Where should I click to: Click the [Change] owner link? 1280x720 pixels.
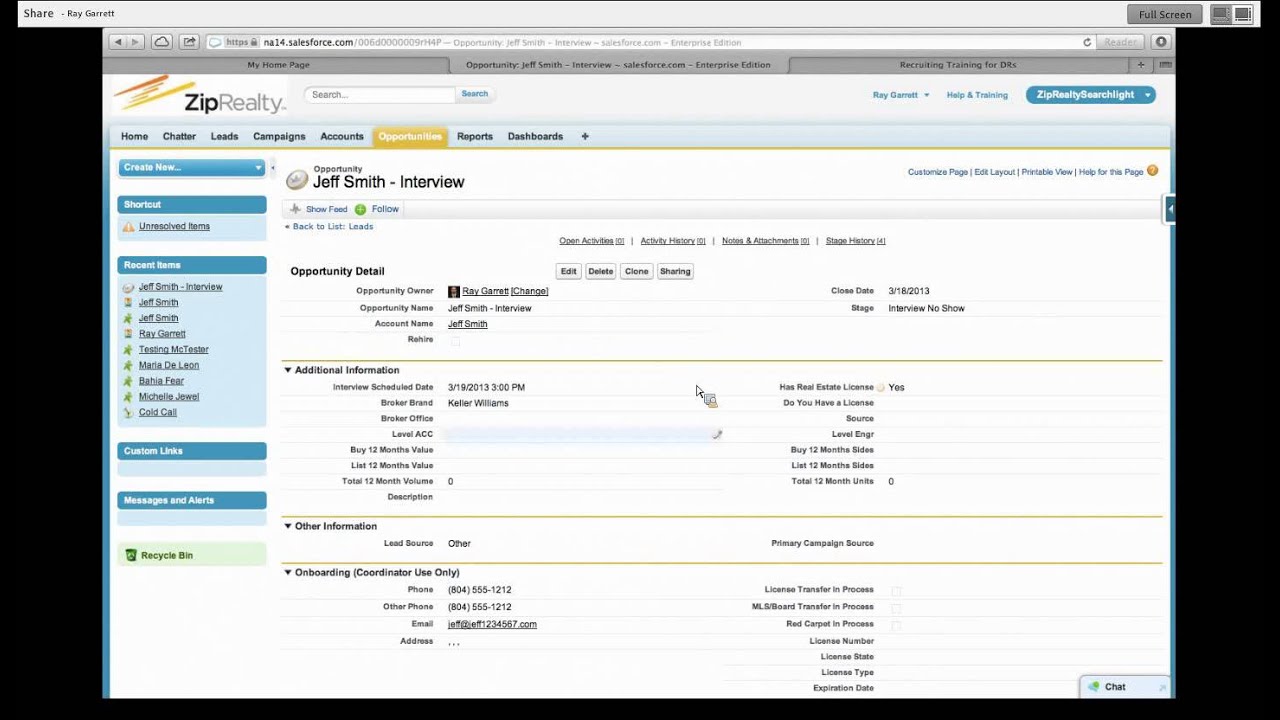(x=529, y=291)
